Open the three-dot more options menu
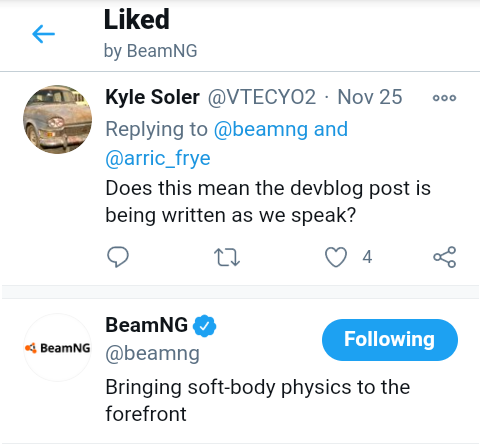Screen dimensions: 480x446 (444, 98)
